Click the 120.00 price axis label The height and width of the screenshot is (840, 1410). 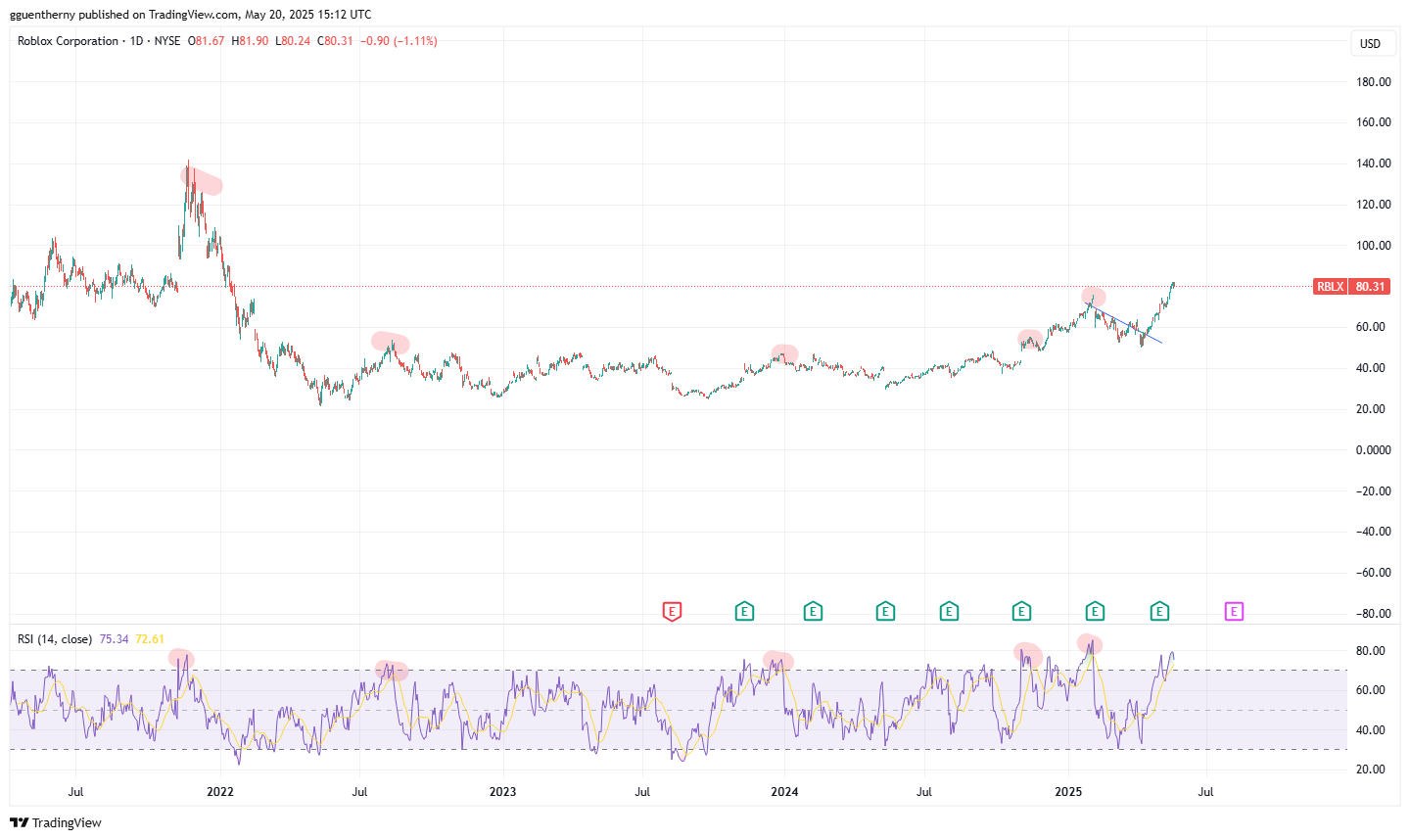1374,205
